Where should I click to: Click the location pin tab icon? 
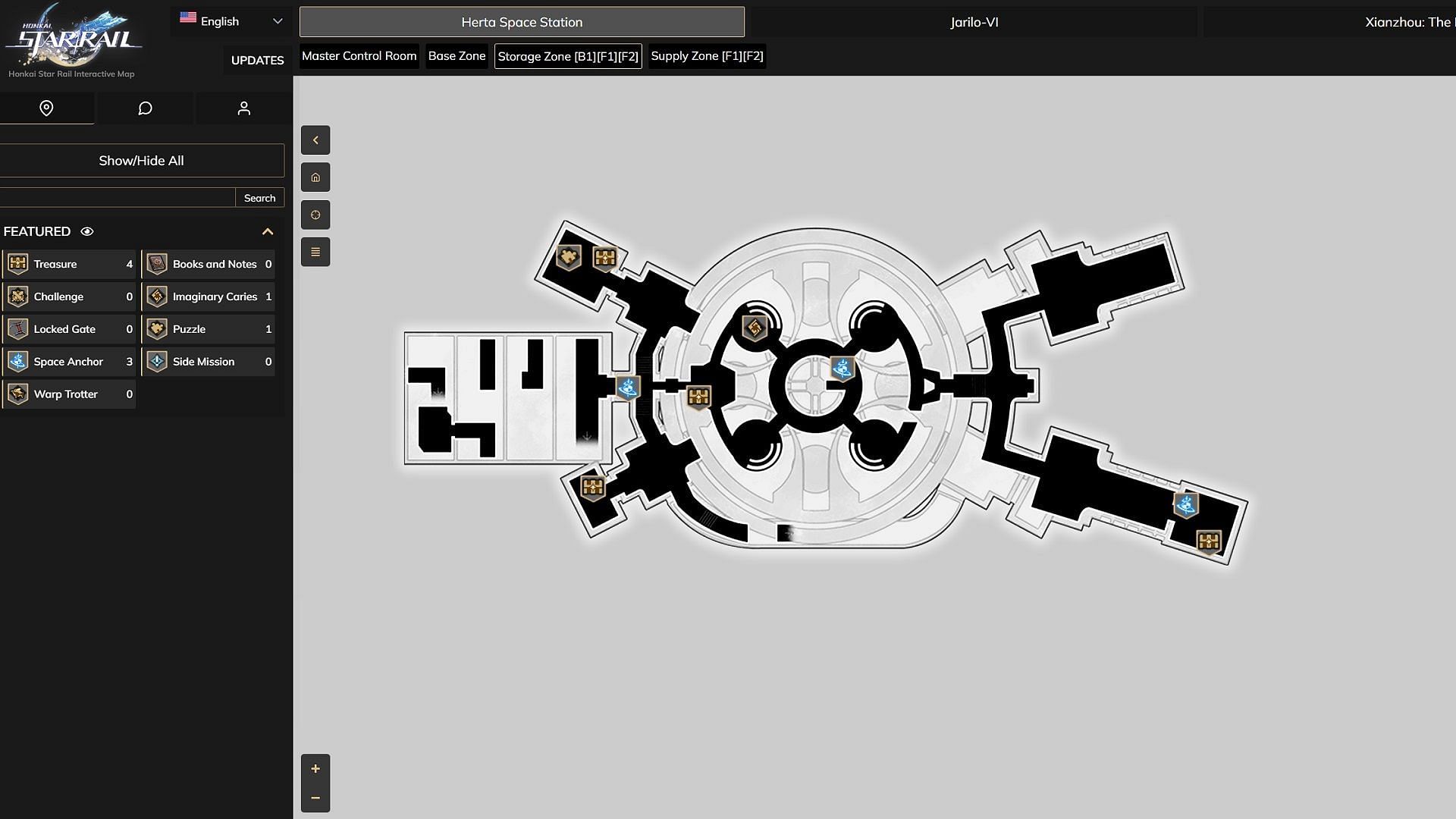pos(46,108)
